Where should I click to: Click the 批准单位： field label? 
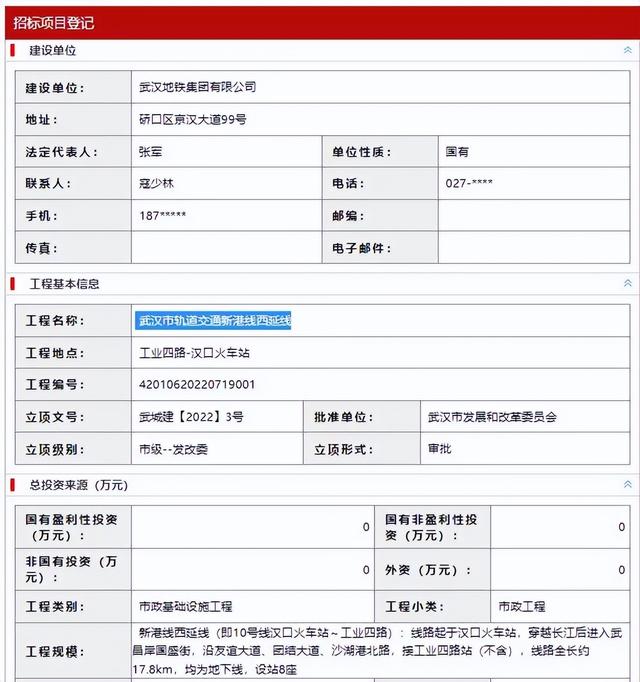tap(344, 417)
